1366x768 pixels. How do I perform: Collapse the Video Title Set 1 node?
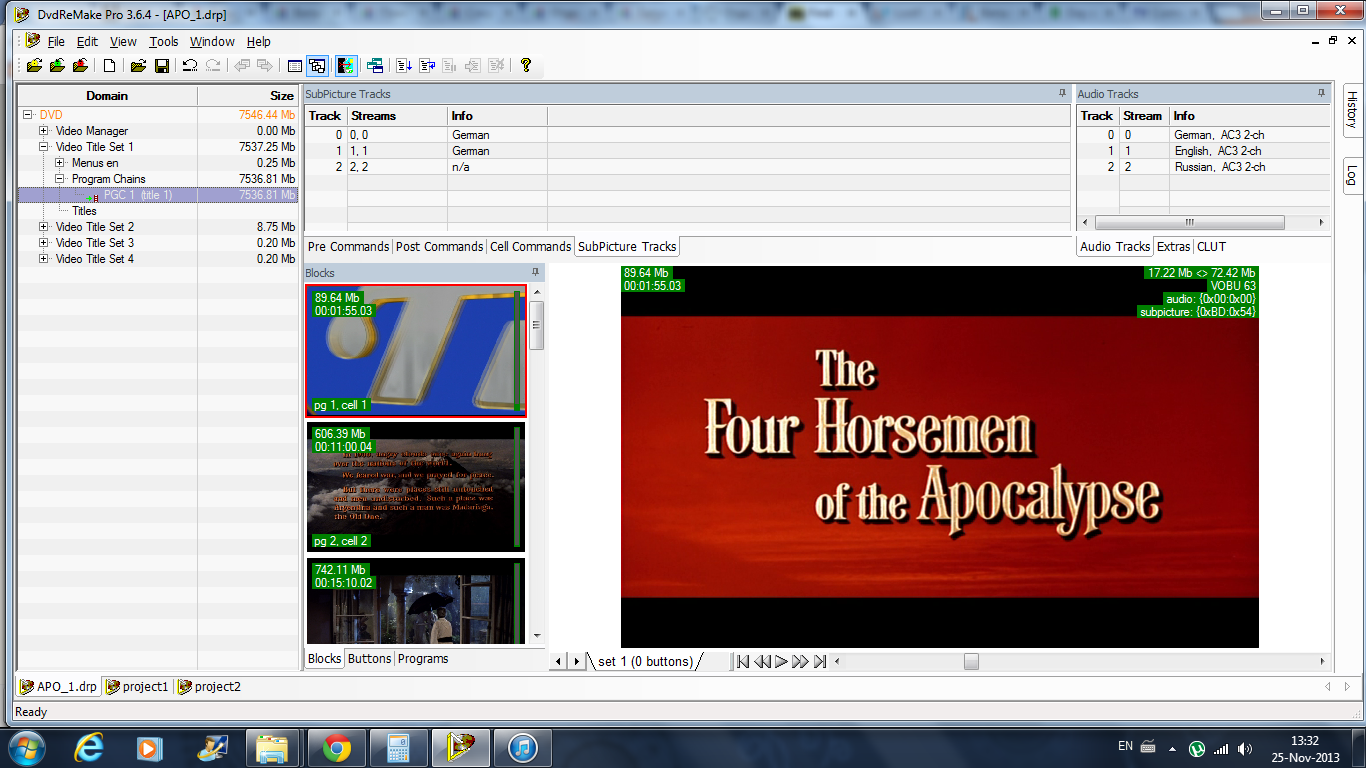click(44, 147)
